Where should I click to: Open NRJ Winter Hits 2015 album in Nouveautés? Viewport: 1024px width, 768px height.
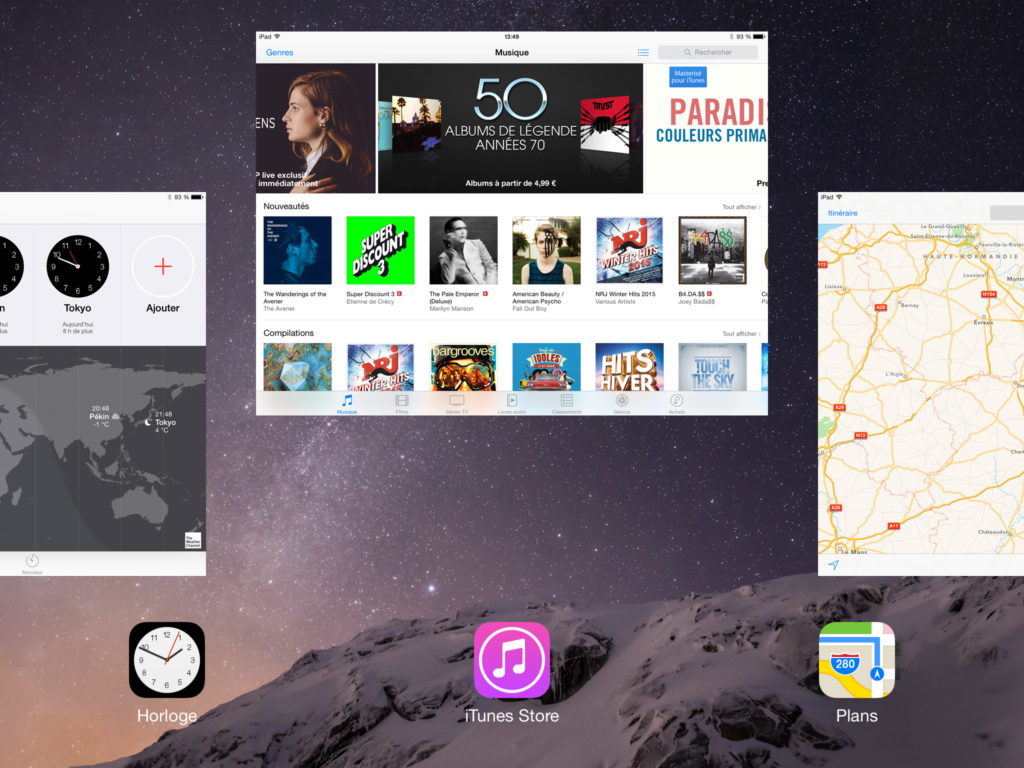coord(629,250)
